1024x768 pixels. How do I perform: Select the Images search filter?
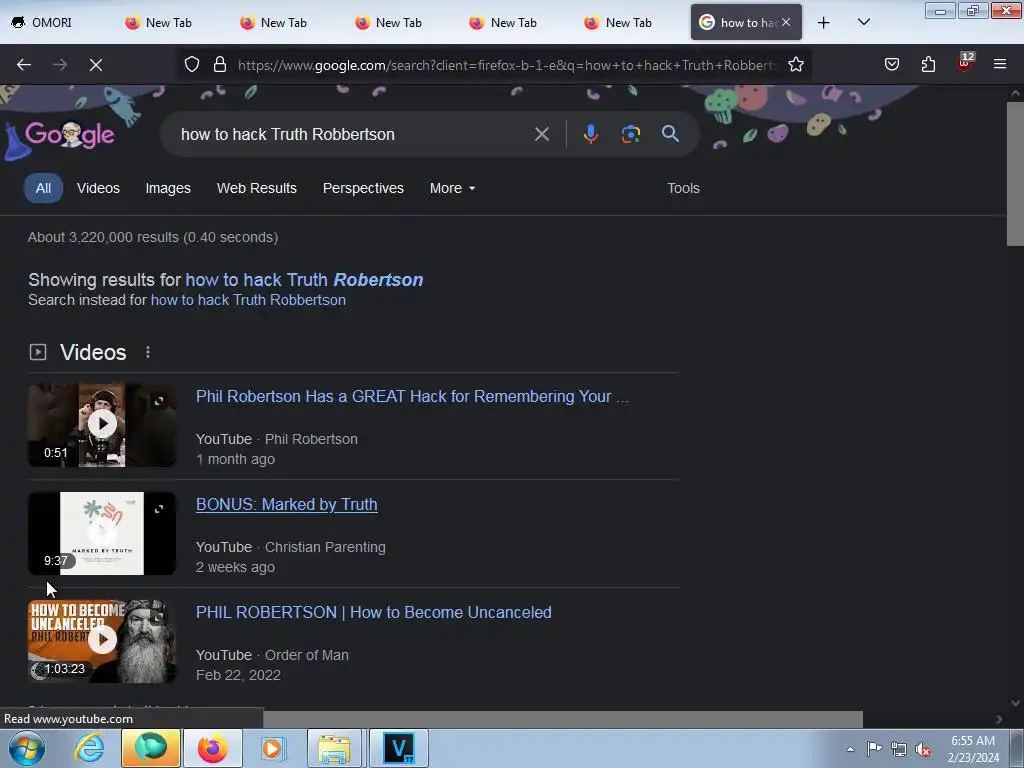click(168, 188)
